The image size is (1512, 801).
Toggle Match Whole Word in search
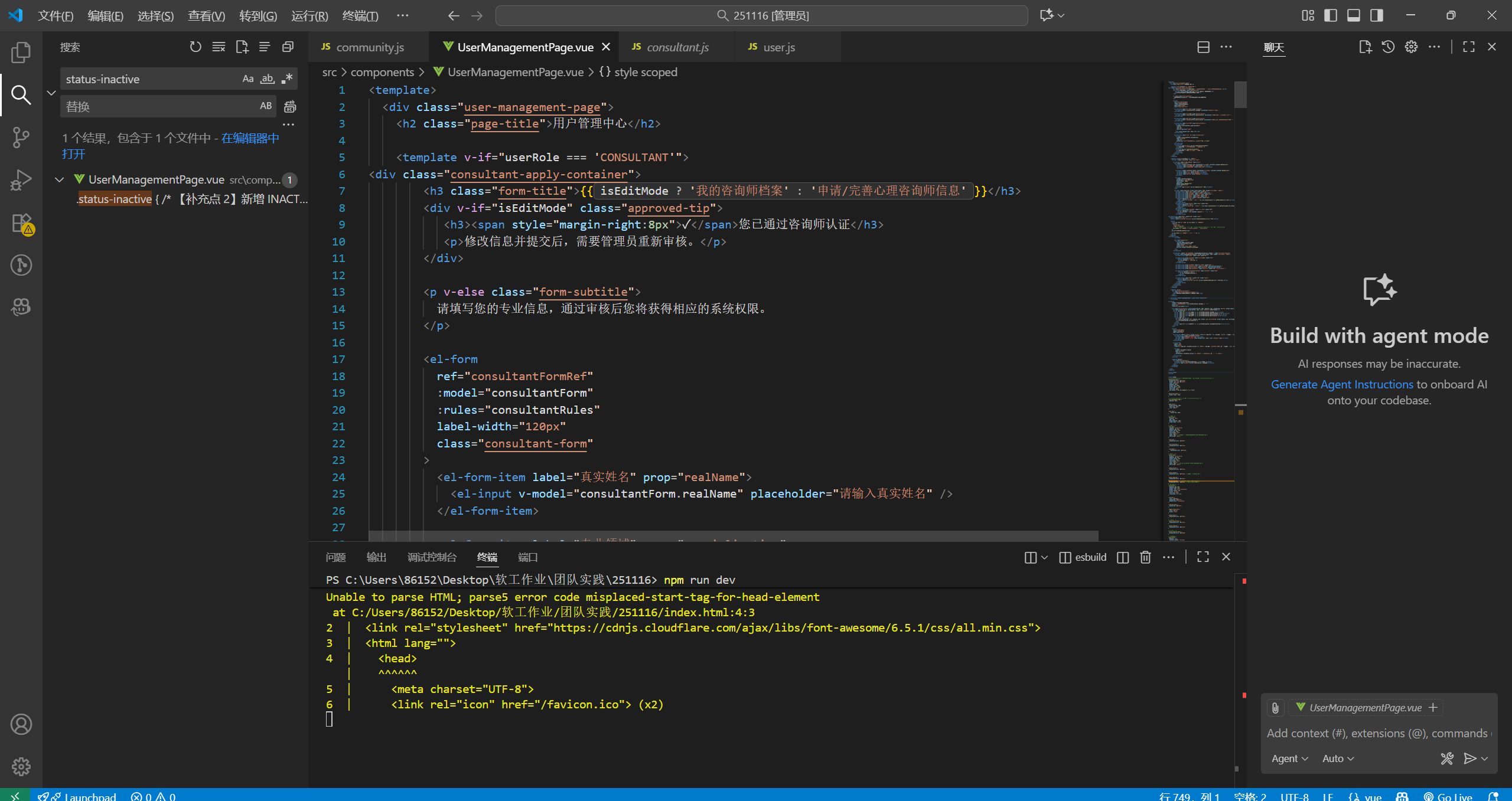tap(268, 79)
